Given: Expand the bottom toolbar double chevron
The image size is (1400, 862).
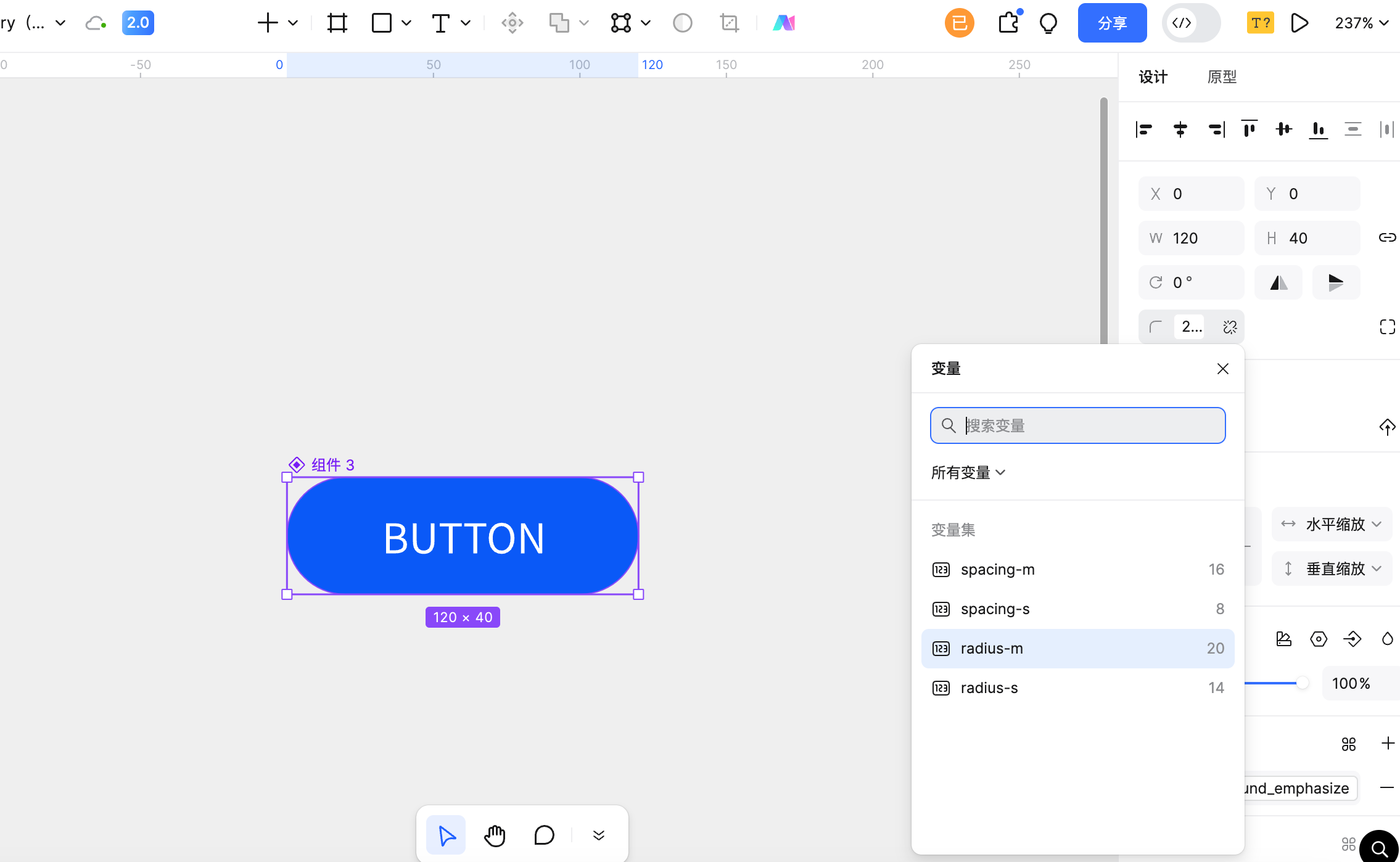Looking at the screenshot, I should pos(598,835).
